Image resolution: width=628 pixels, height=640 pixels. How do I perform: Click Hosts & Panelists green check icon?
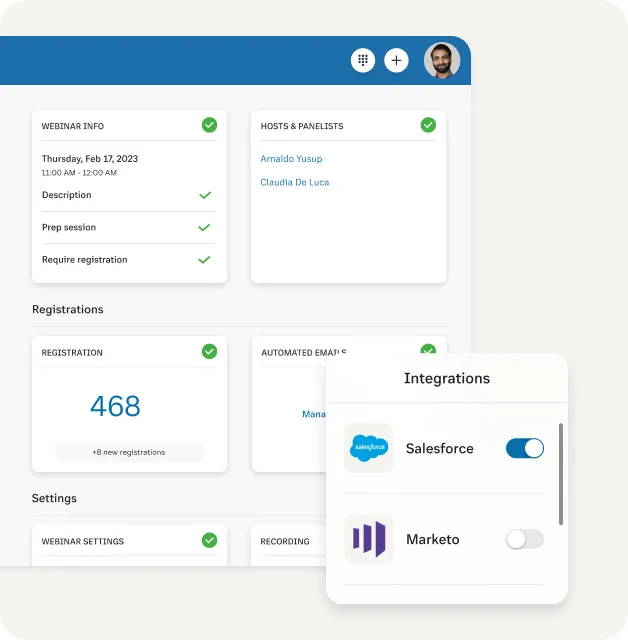point(428,125)
